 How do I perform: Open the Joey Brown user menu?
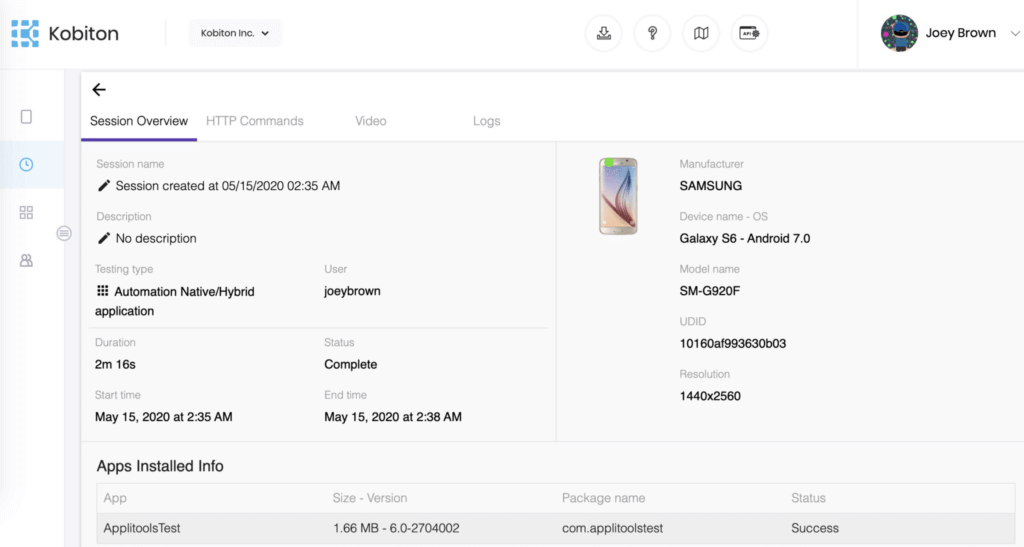coord(948,33)
